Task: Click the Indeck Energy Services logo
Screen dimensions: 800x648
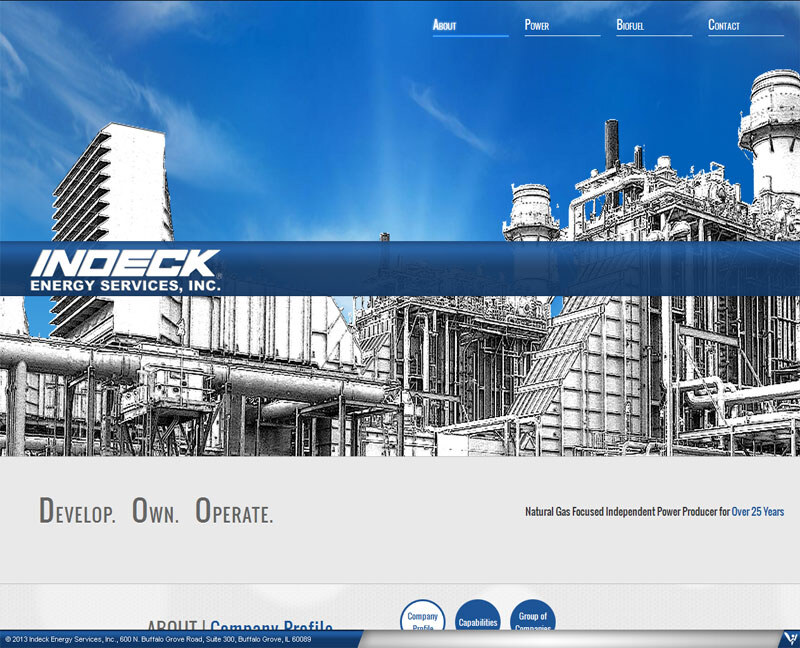Action: click(x=126, y=270)
